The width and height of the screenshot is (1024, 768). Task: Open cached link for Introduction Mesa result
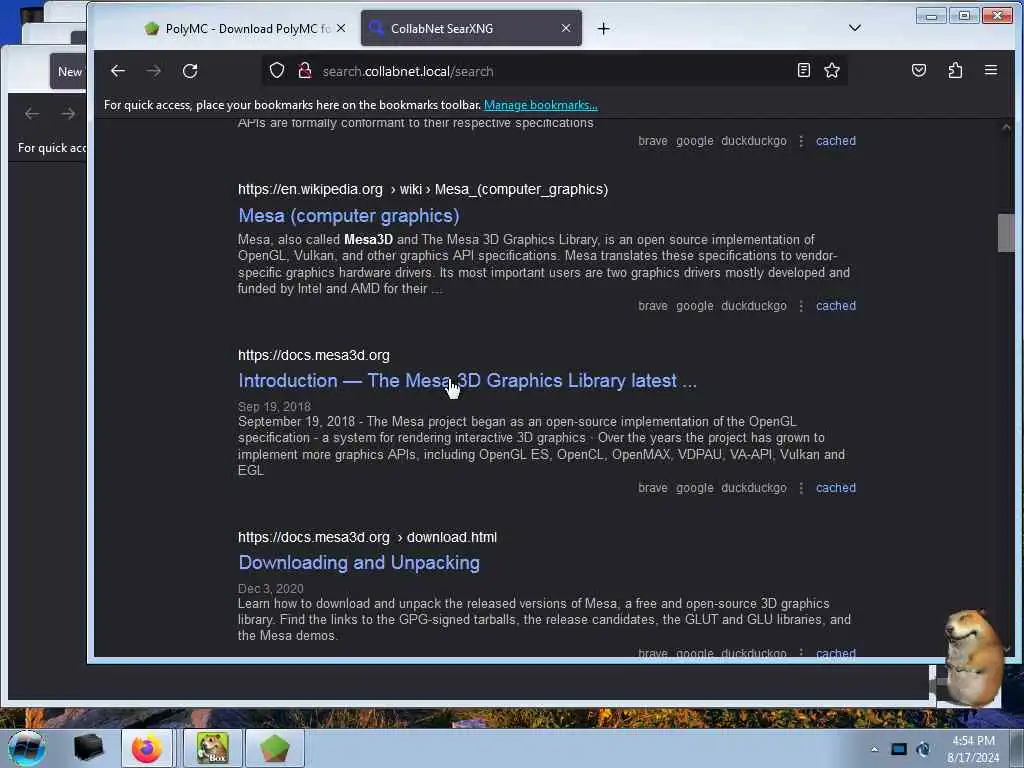point(835,488)
